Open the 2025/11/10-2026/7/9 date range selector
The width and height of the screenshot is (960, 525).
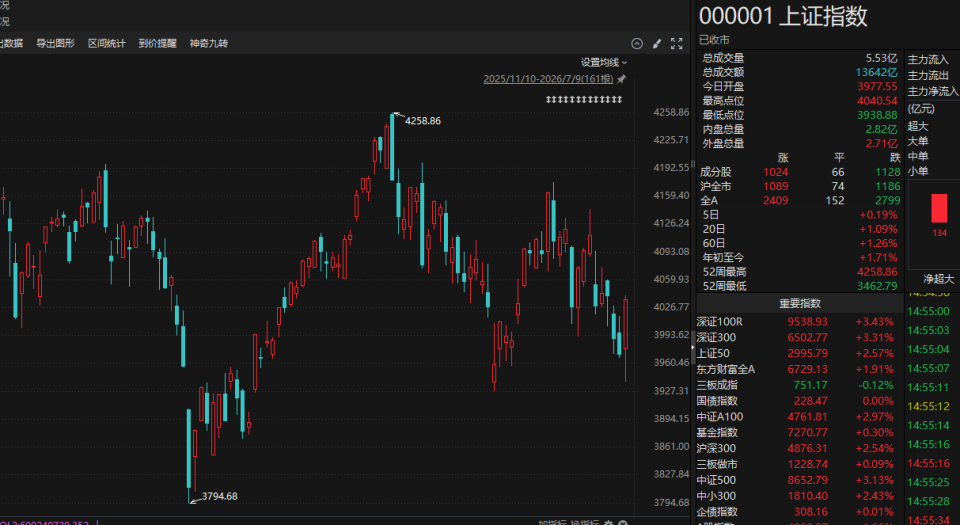click(x=548, y=79)
